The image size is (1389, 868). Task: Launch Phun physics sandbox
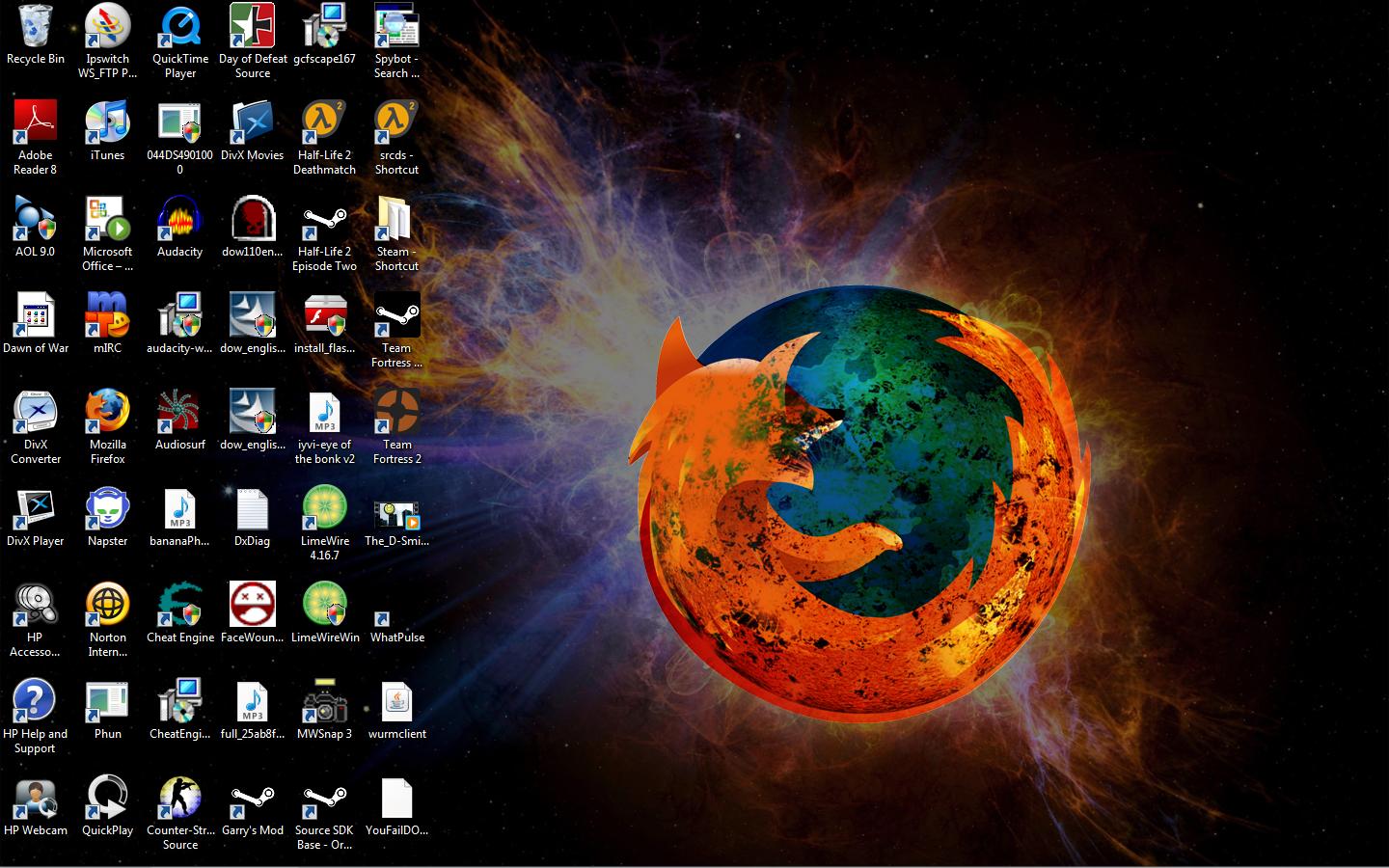107,704
